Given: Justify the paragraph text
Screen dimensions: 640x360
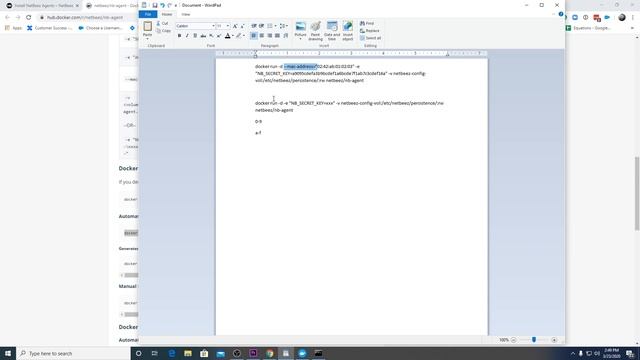Looking at the screenshot, I should coord(277,36).
